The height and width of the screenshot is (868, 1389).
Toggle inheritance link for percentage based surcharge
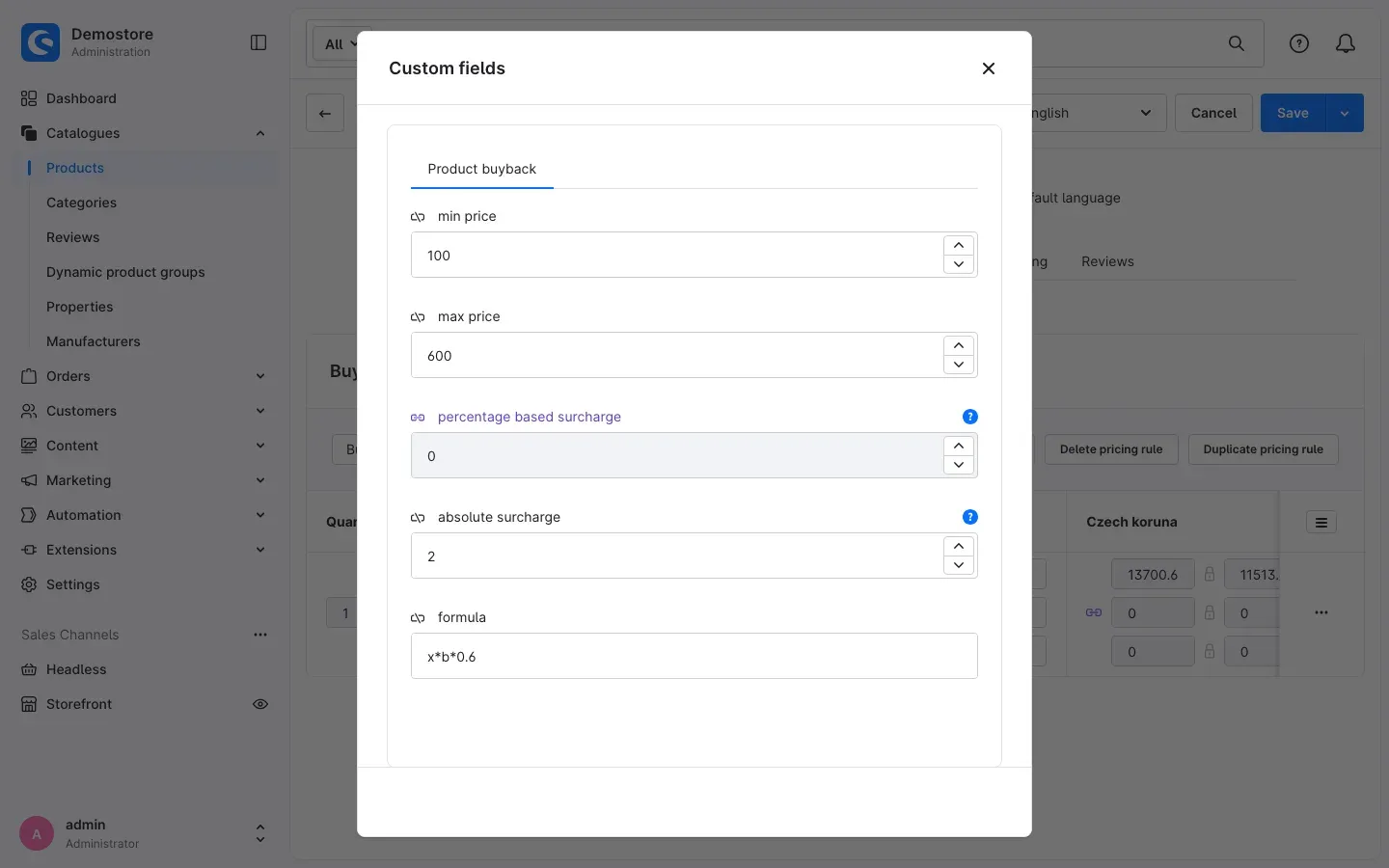(x=418, y=418)
